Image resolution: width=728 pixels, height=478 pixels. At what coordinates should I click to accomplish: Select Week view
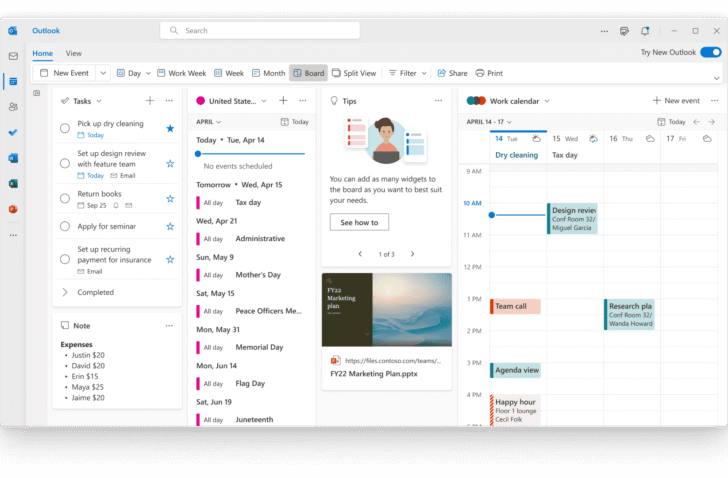229,73
